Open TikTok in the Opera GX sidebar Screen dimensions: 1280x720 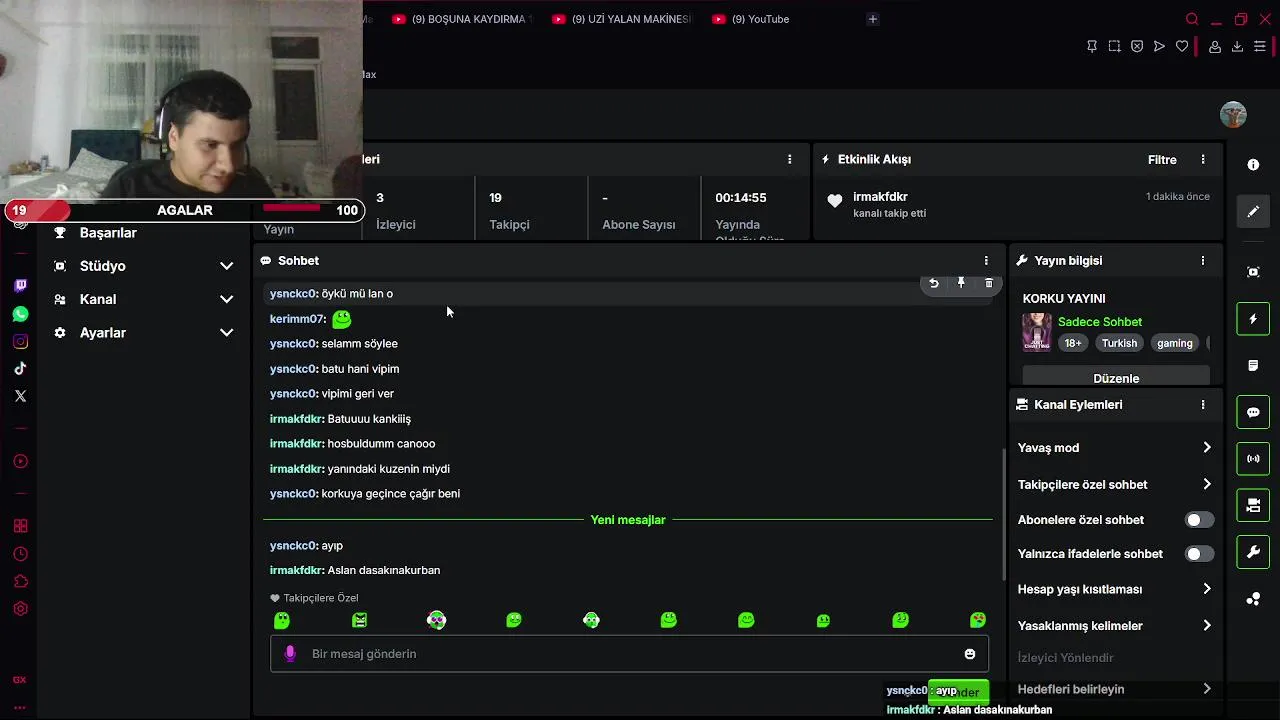click(20, 369)
